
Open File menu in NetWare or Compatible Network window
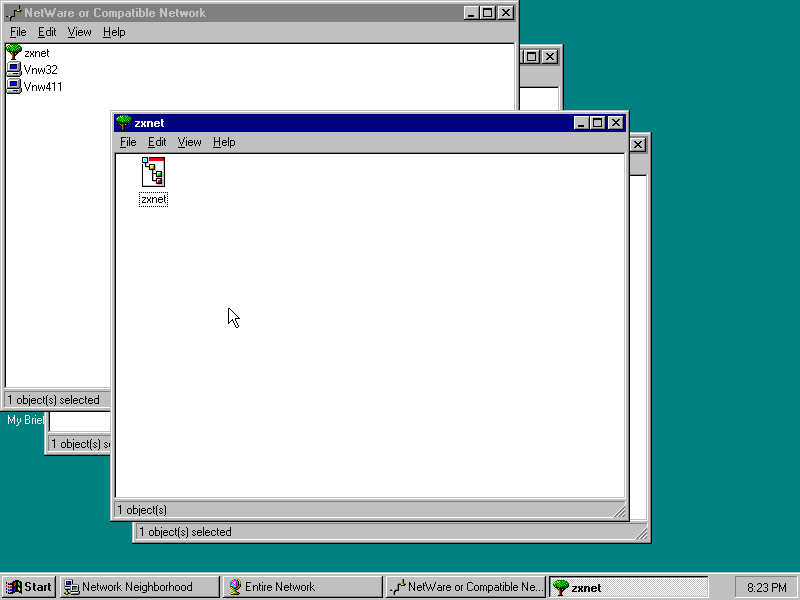pyautogui.click(x=18, y=32)
